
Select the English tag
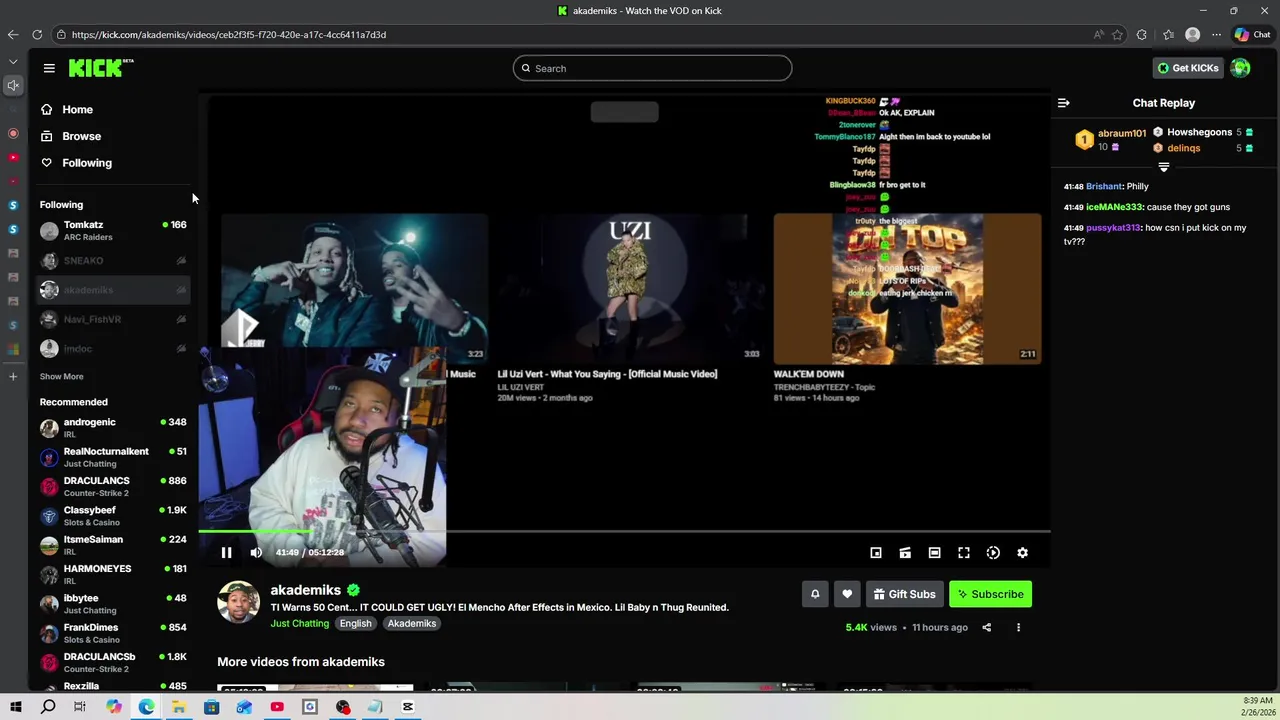click(355, 623)
